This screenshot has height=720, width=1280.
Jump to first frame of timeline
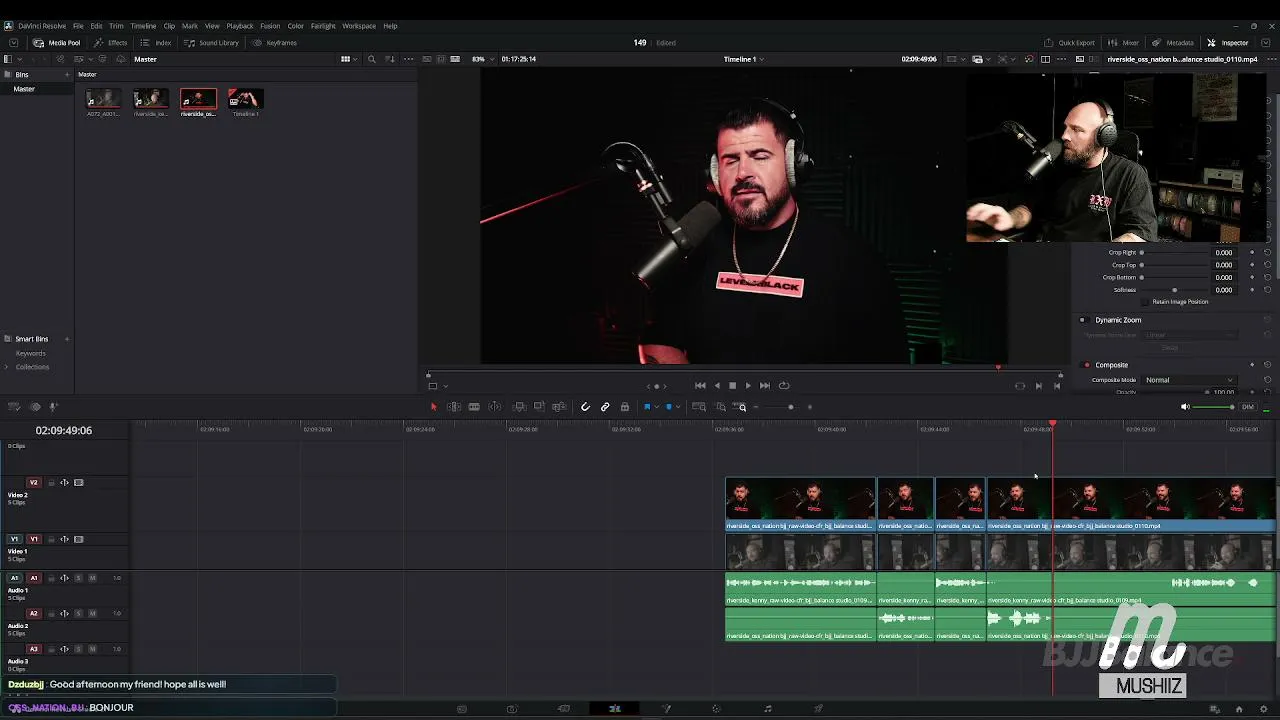[700, 385]
